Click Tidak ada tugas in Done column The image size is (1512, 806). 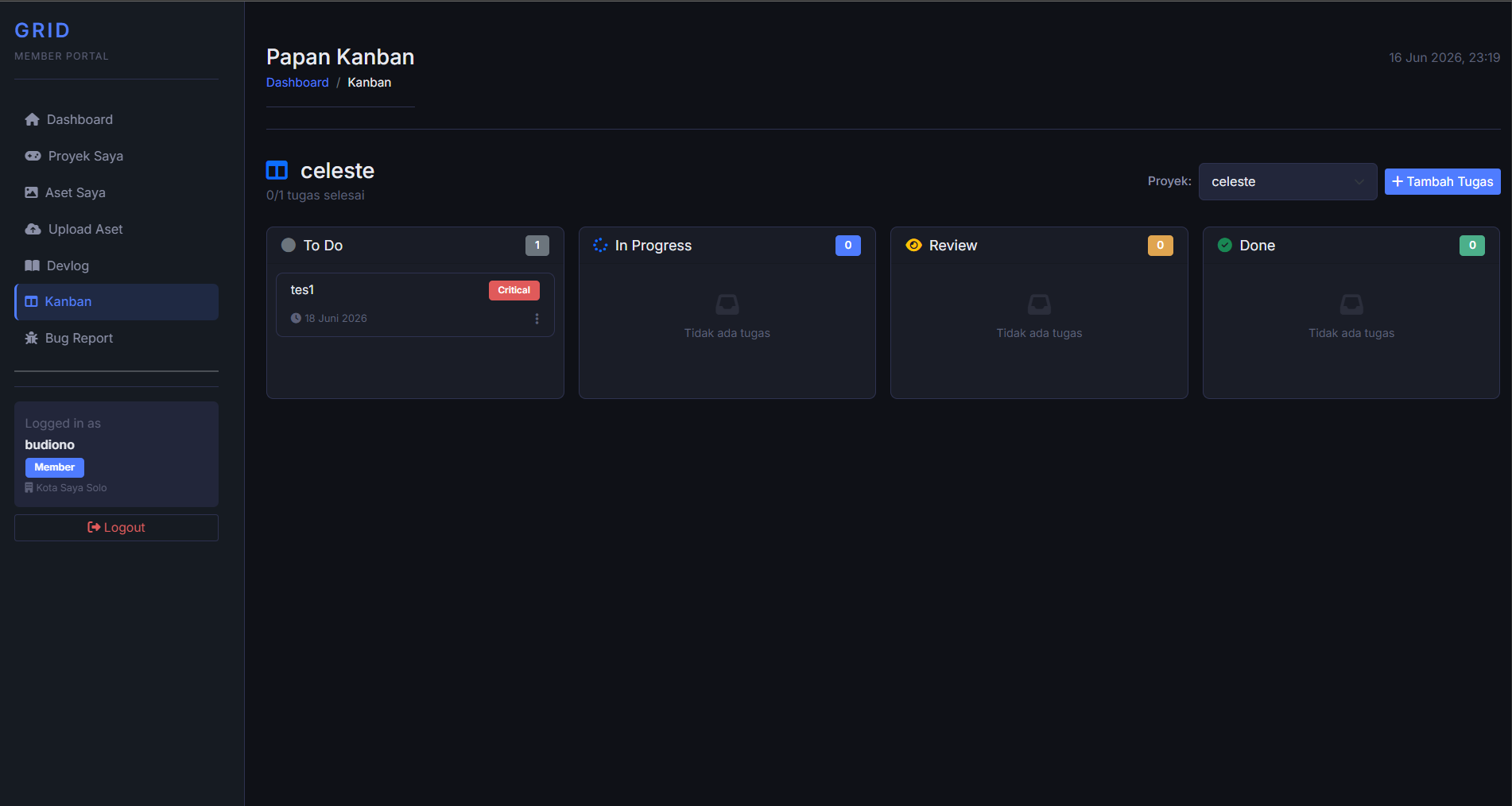click(1351, 333)
